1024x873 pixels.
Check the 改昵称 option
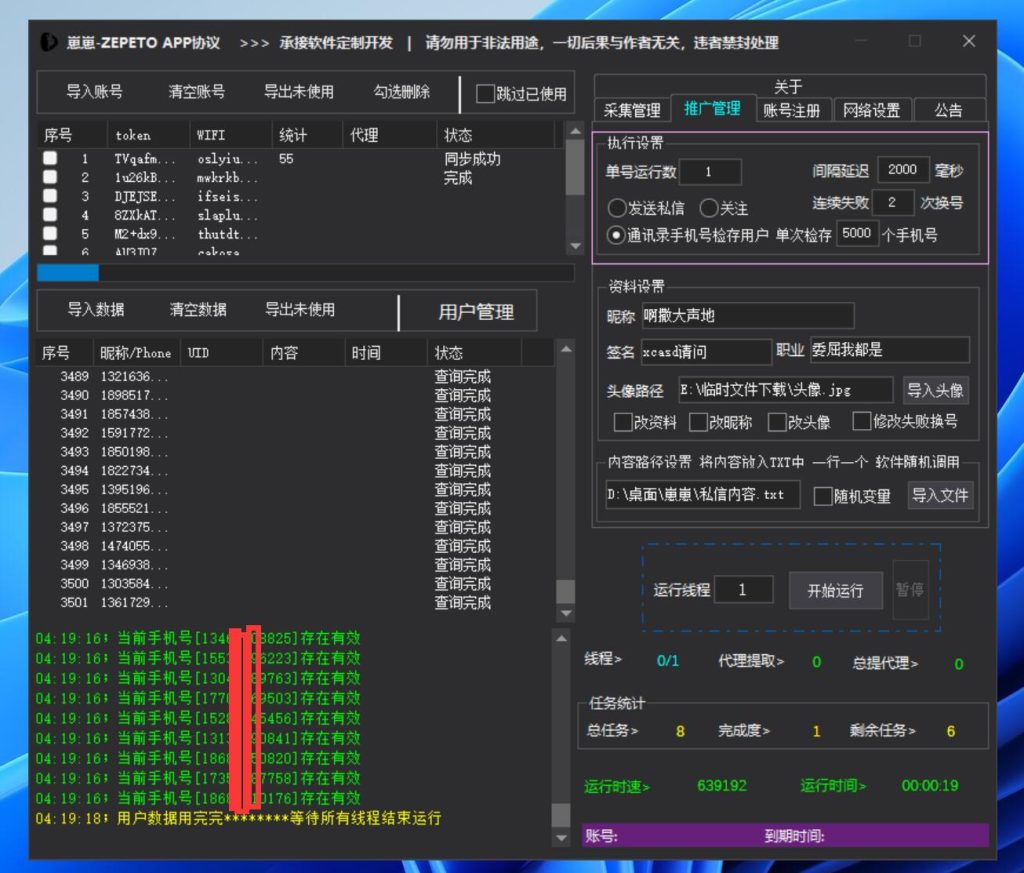tap(696, 421)
